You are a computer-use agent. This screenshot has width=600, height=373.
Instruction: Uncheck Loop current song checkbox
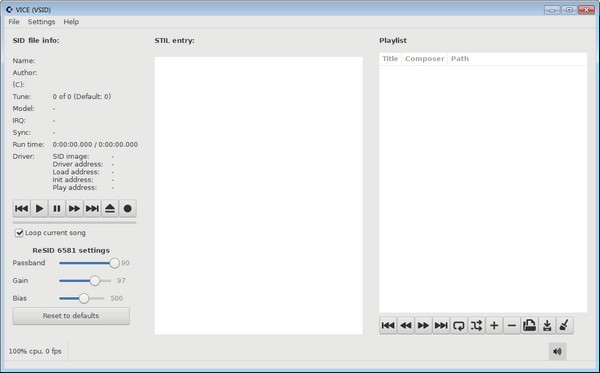pos(19,233)
